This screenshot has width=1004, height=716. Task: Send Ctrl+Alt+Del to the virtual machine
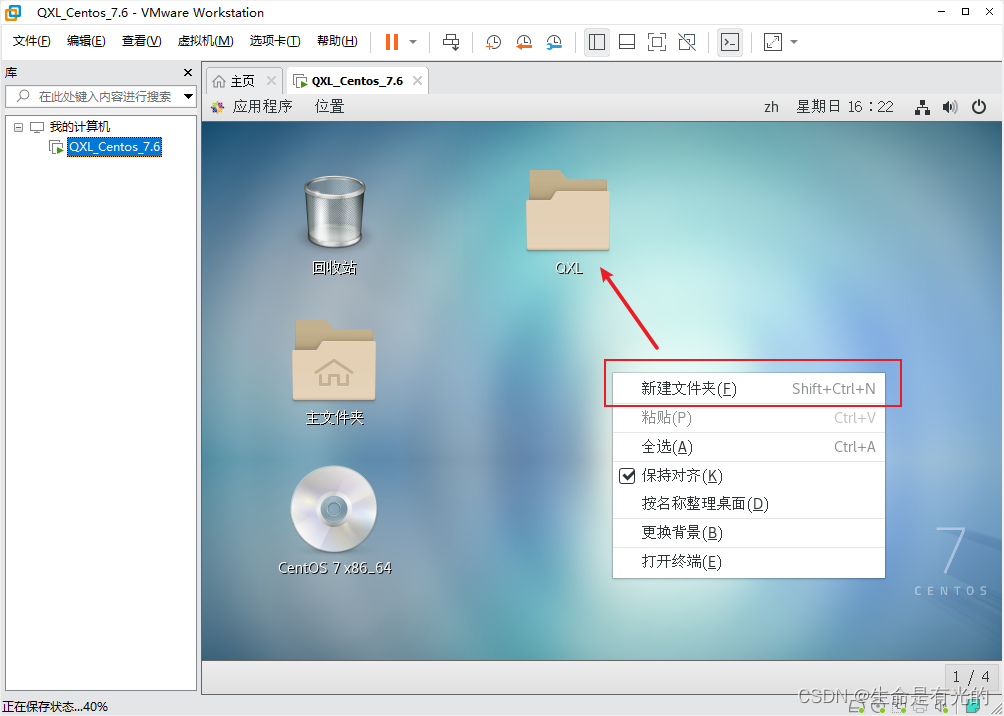tap(451, 42)
